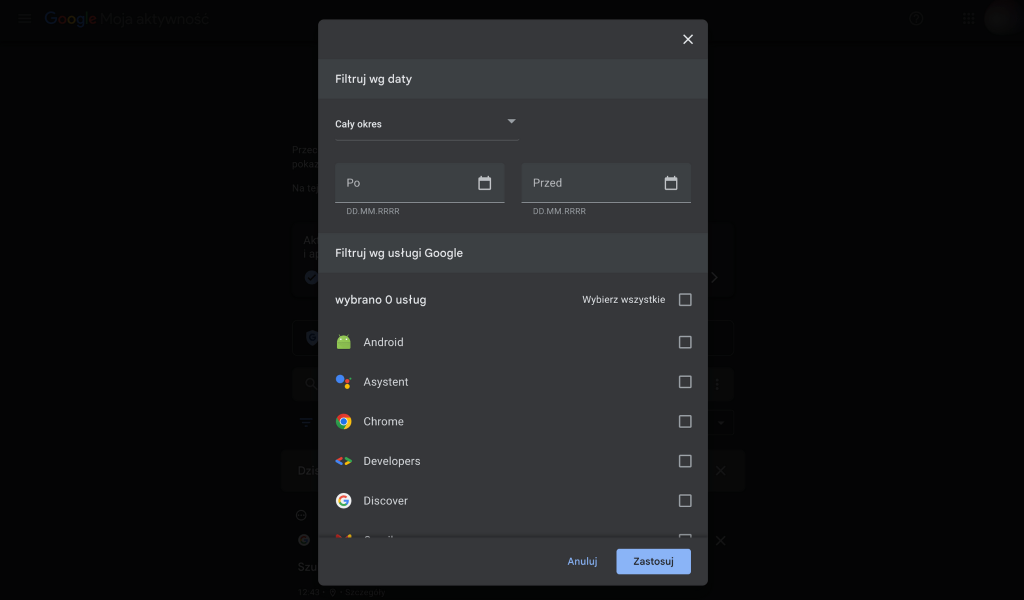
Task: Toggle the Developers checkbox
Action: (x=685, y=461)
